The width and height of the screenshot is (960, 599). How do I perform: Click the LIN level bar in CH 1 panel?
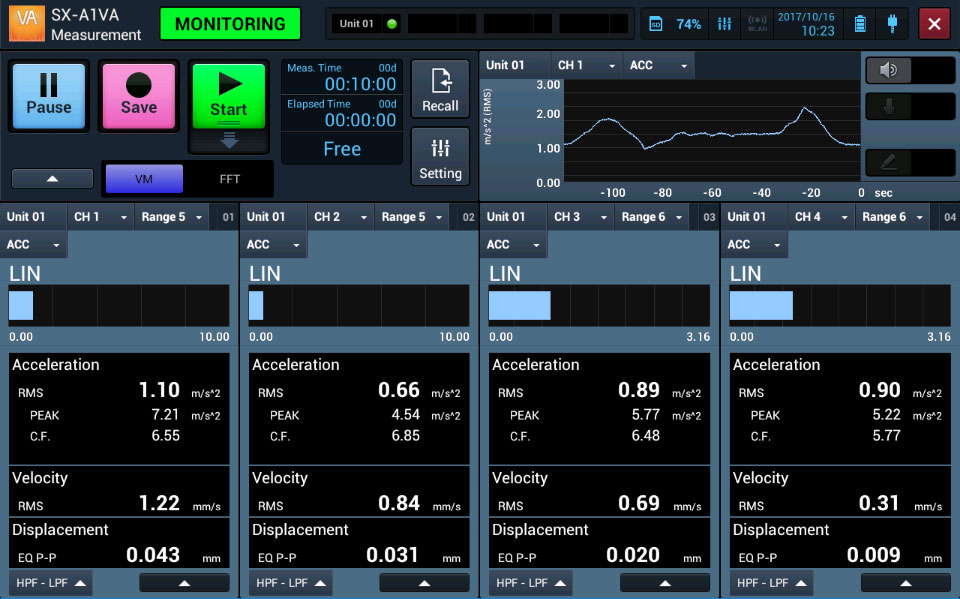pyautogui.click(x=119, y=306)
